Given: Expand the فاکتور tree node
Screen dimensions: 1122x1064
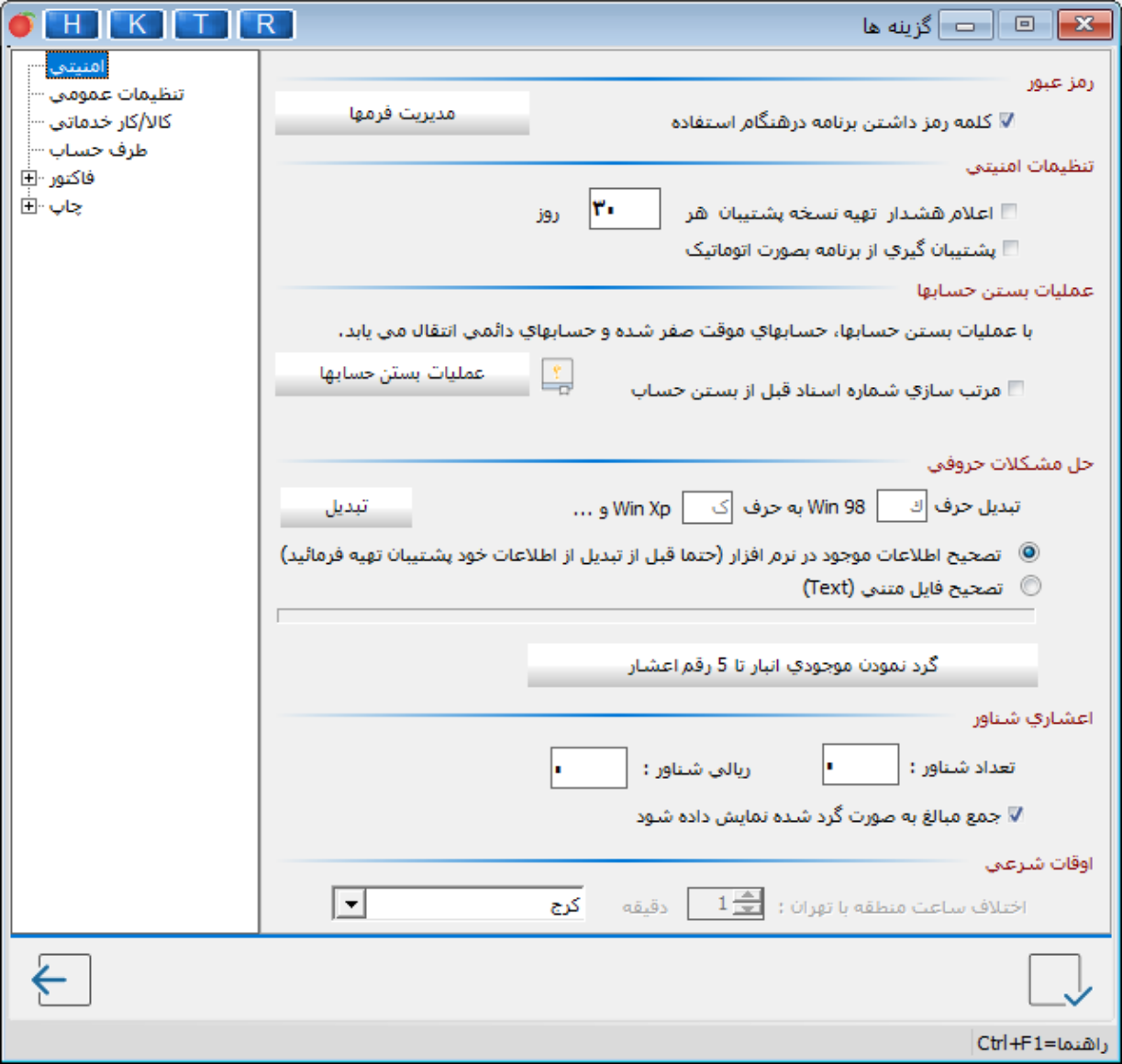Looking at the screenshot, I should click(x=29, y=178).
